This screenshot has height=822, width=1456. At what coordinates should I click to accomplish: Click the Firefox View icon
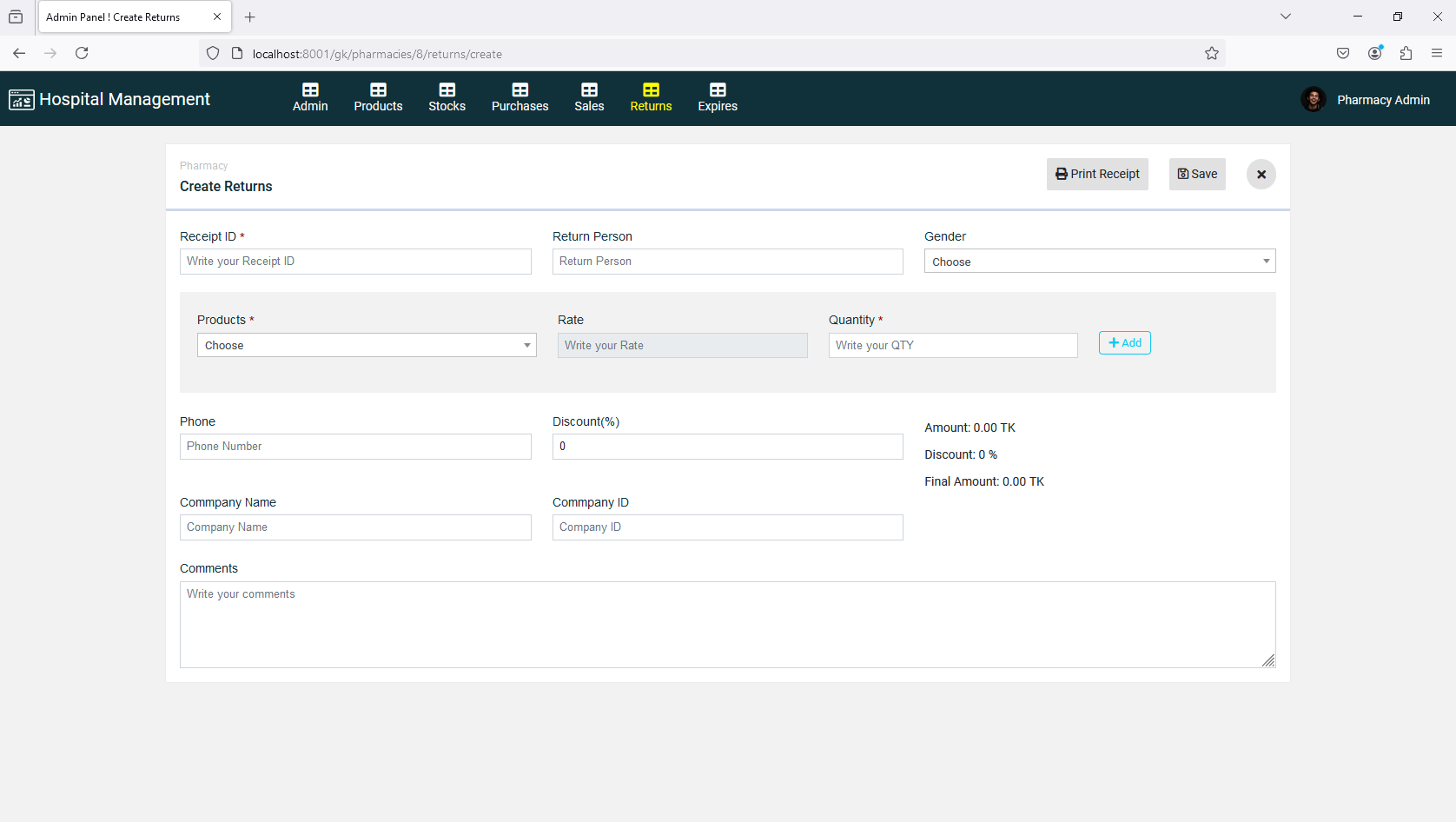(16, 17)
